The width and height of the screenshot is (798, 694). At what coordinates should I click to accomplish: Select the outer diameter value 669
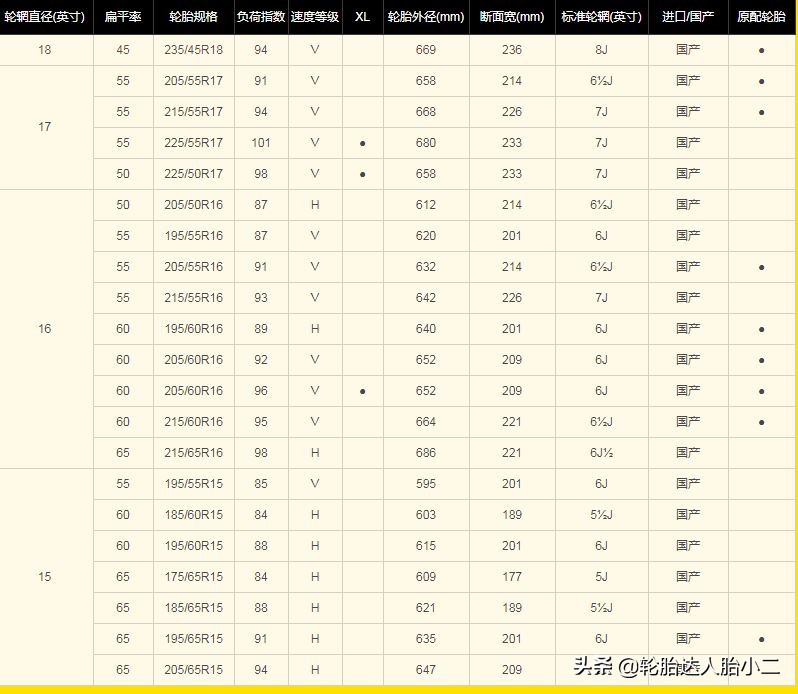(x=426, y=50)
